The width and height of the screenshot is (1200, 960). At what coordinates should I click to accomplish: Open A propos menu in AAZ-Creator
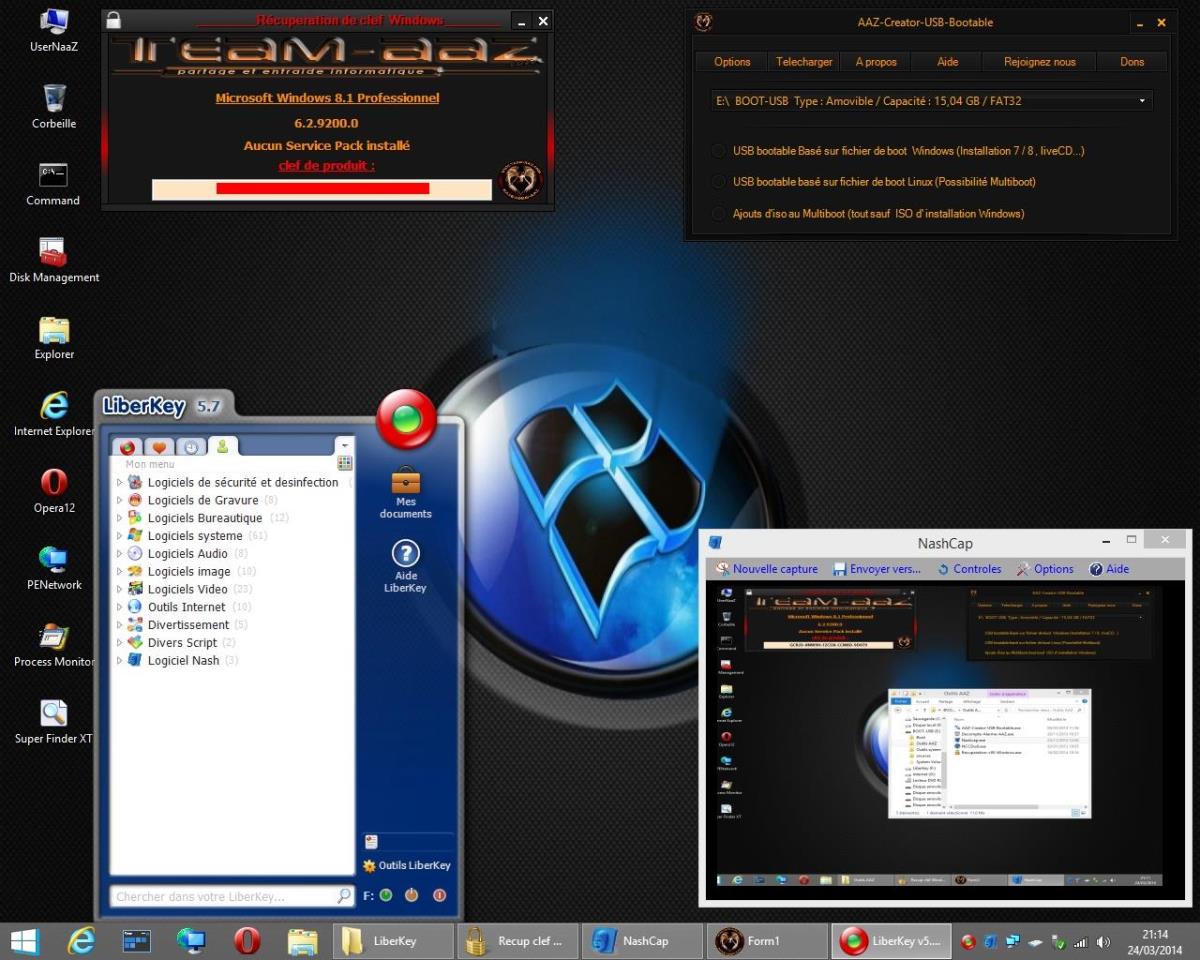coord(876,62)
